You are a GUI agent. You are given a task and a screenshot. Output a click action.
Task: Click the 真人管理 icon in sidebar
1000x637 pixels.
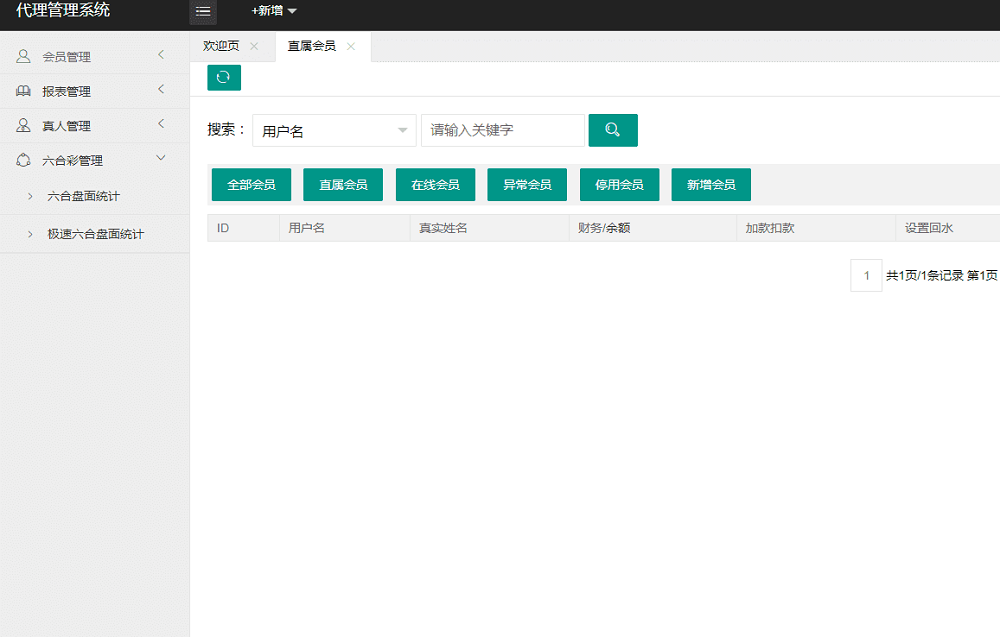(23, 124)
